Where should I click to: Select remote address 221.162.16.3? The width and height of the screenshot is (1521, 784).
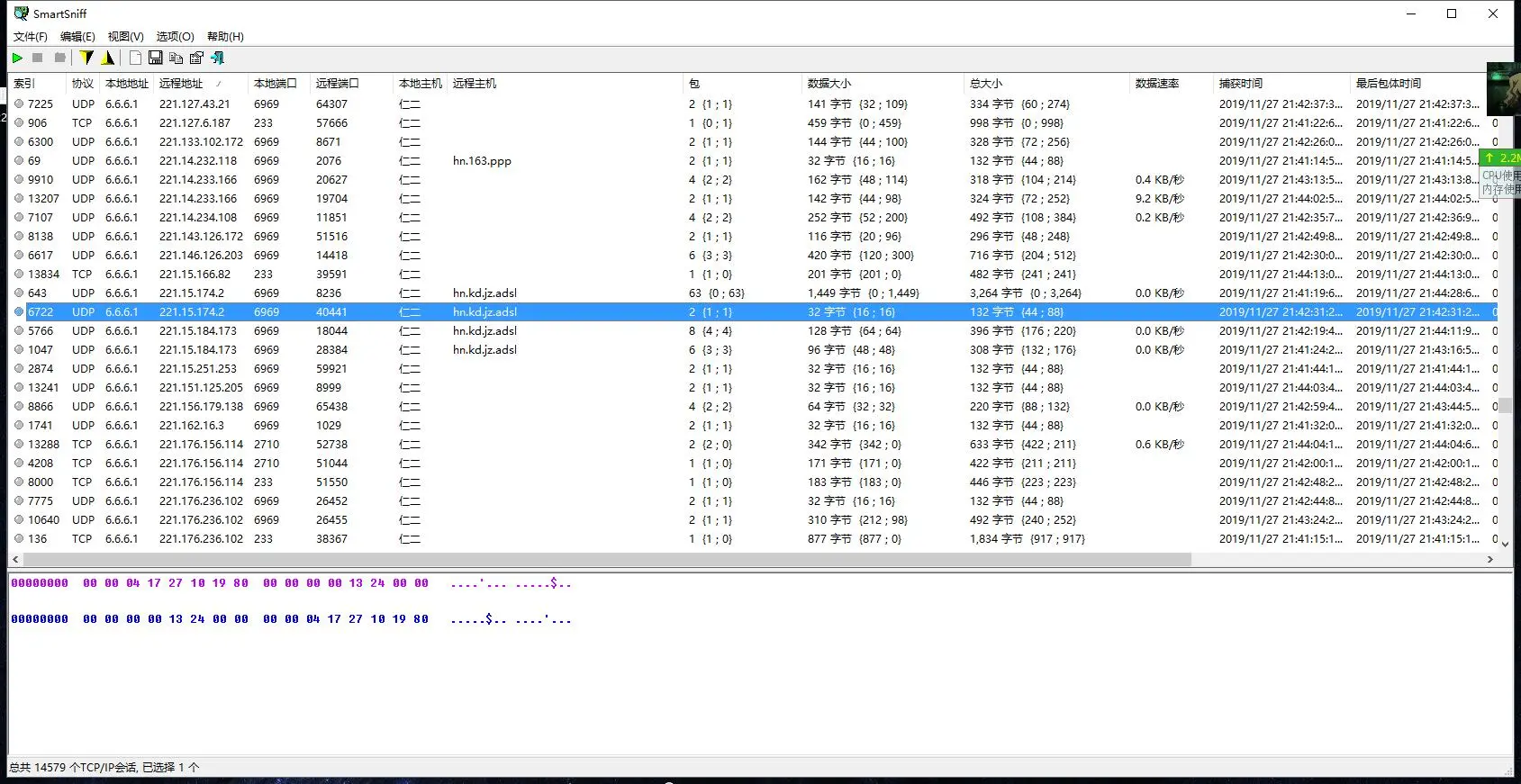tap(192, 425)
